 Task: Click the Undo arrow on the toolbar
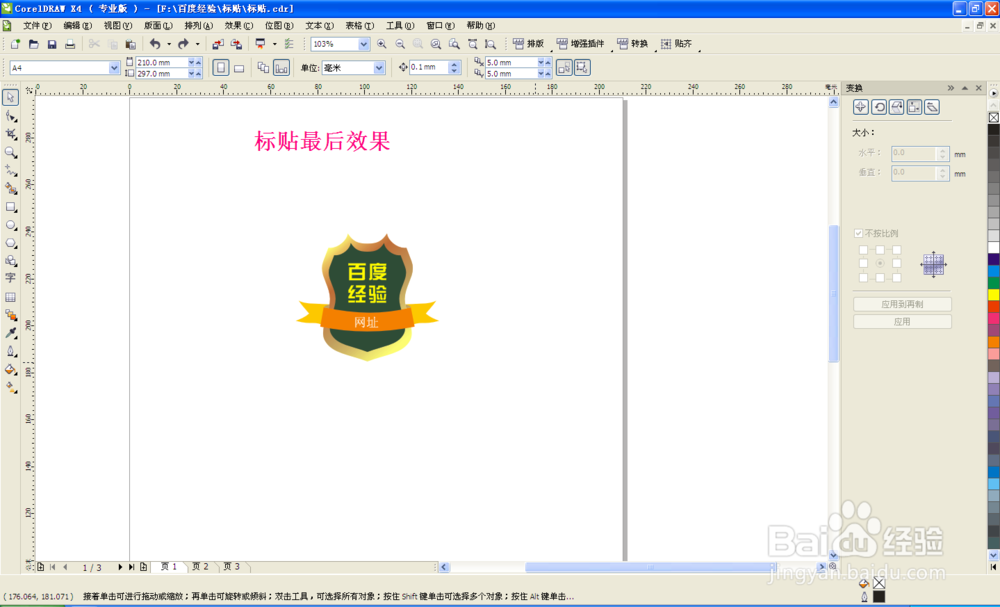(x=156, y=43)
